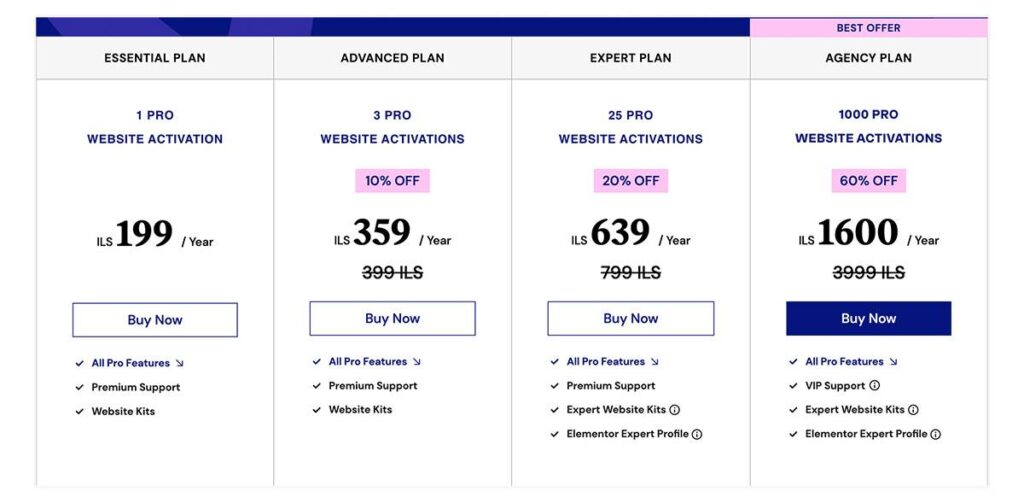Click arrow icon after Advanced plan's All Pro Features
Viewport: 1024px width, 503px height.
[x=417, y=362]
